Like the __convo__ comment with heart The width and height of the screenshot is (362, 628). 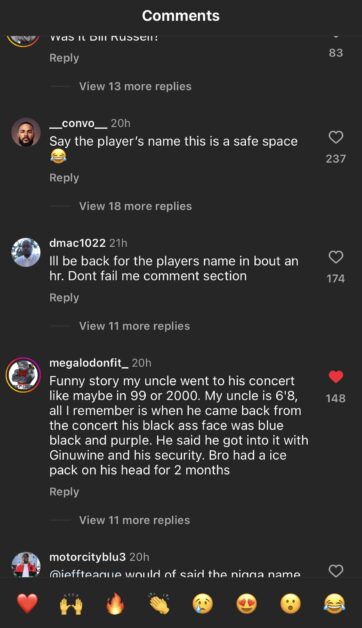[336, 137]
